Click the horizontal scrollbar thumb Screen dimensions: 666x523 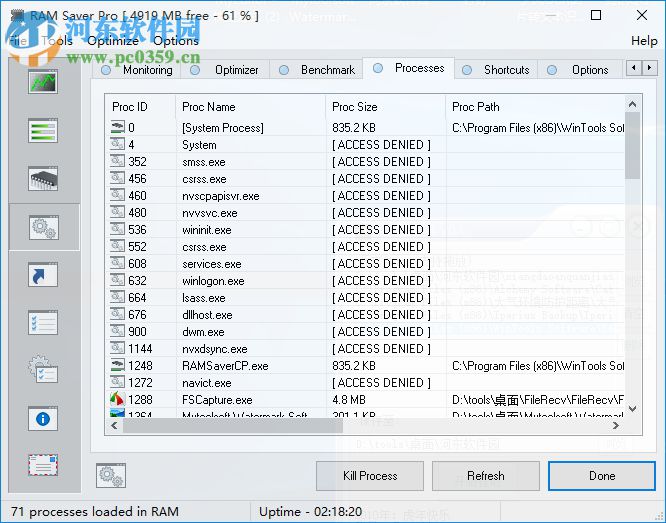point(233,425)
